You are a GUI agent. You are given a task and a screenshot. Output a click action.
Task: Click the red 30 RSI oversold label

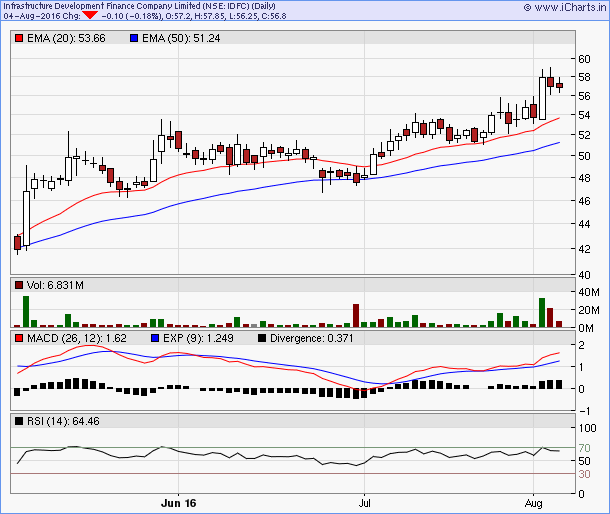click(584, 474)
